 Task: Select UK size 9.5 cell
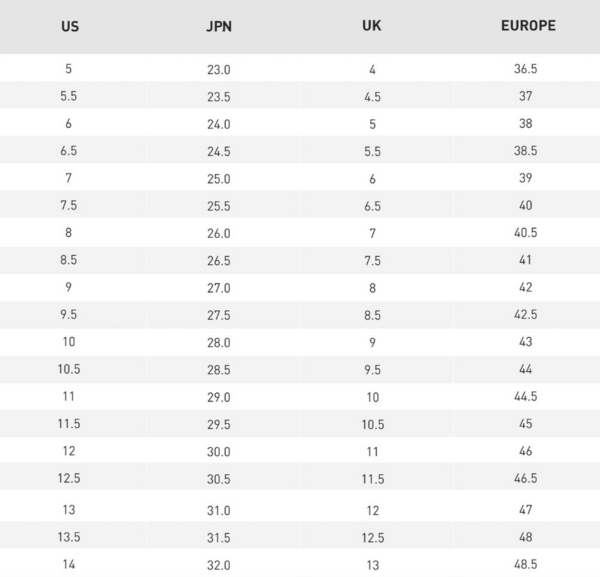371,369
